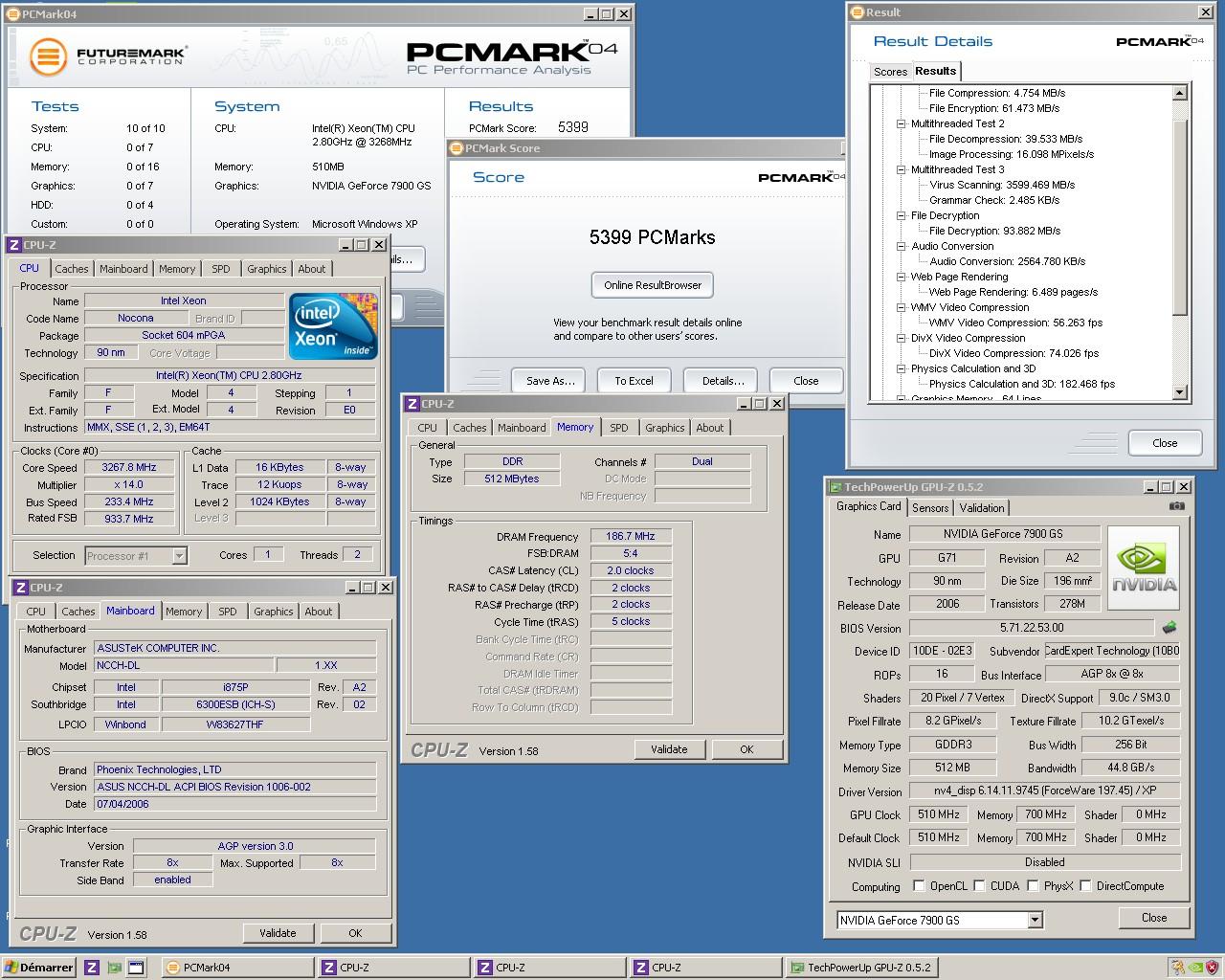Click the Result list scroll up arrow
Screen dimensions: 1225x980
coord(1179,93)
